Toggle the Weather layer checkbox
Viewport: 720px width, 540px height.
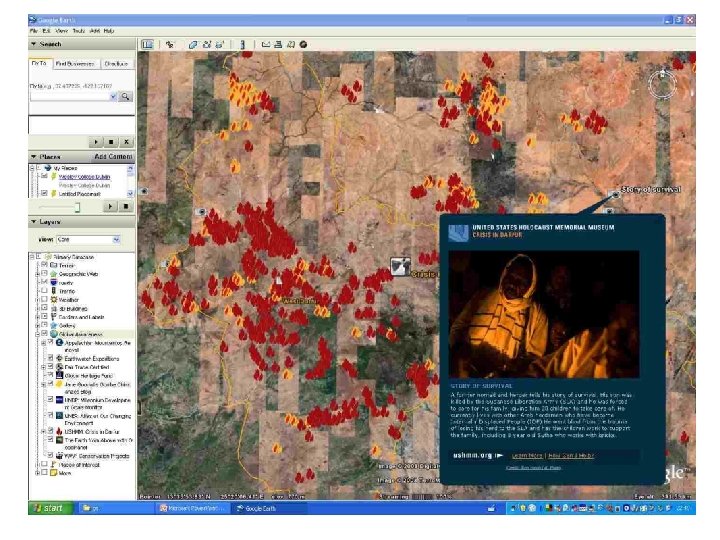tap(43, 298)
